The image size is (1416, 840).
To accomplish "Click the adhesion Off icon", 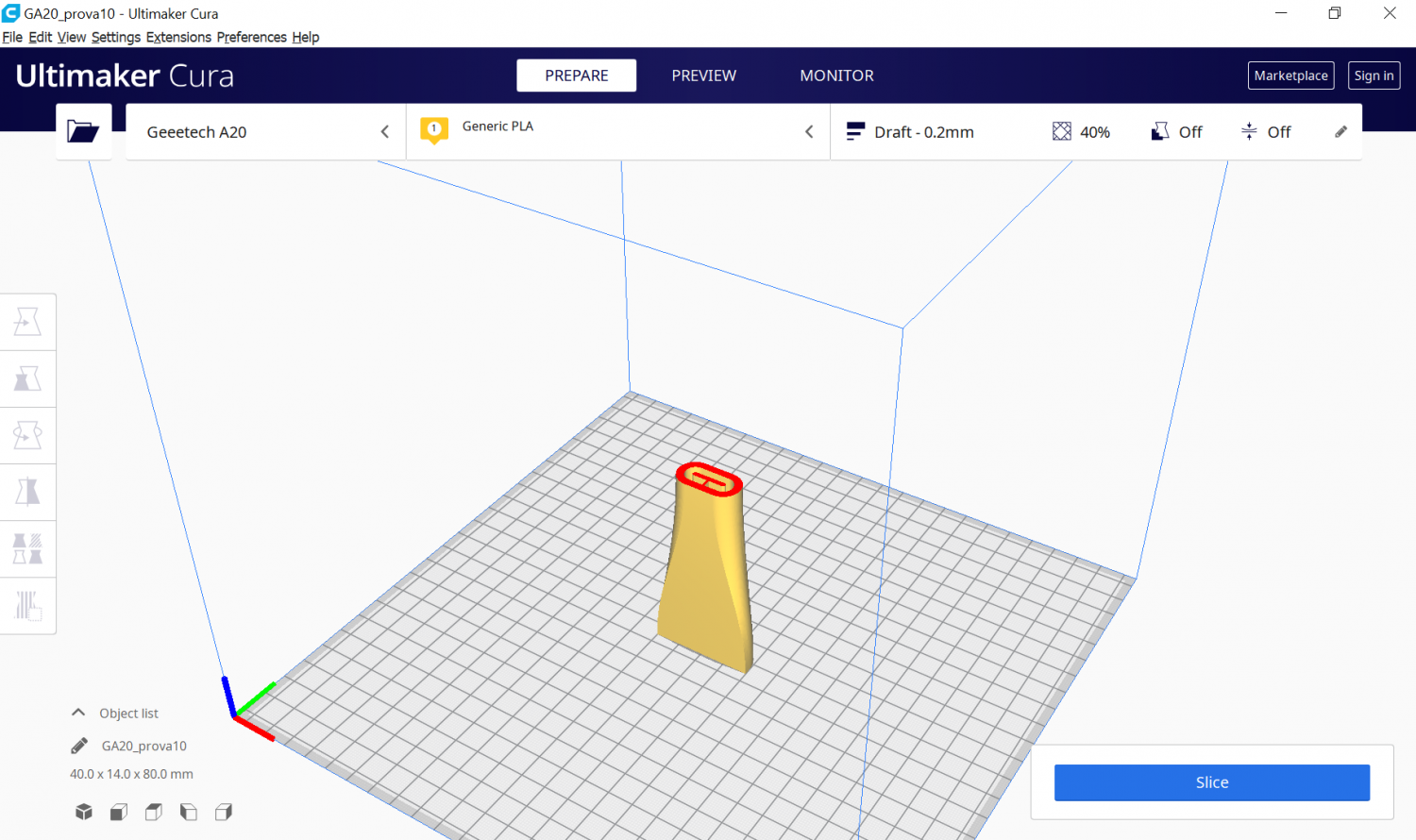I will pos(1249,131).
